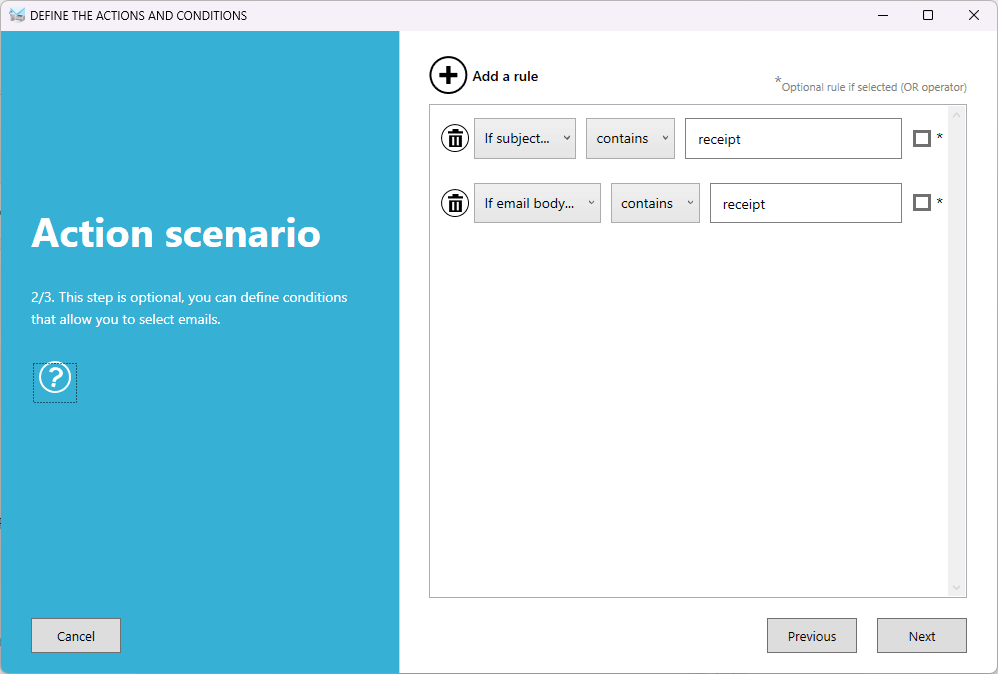Image resolution: width=998 pixels, height=674 pixels.
Task: Open the help question mark icon
Action: pyautogui.click(x=55, y=378)
